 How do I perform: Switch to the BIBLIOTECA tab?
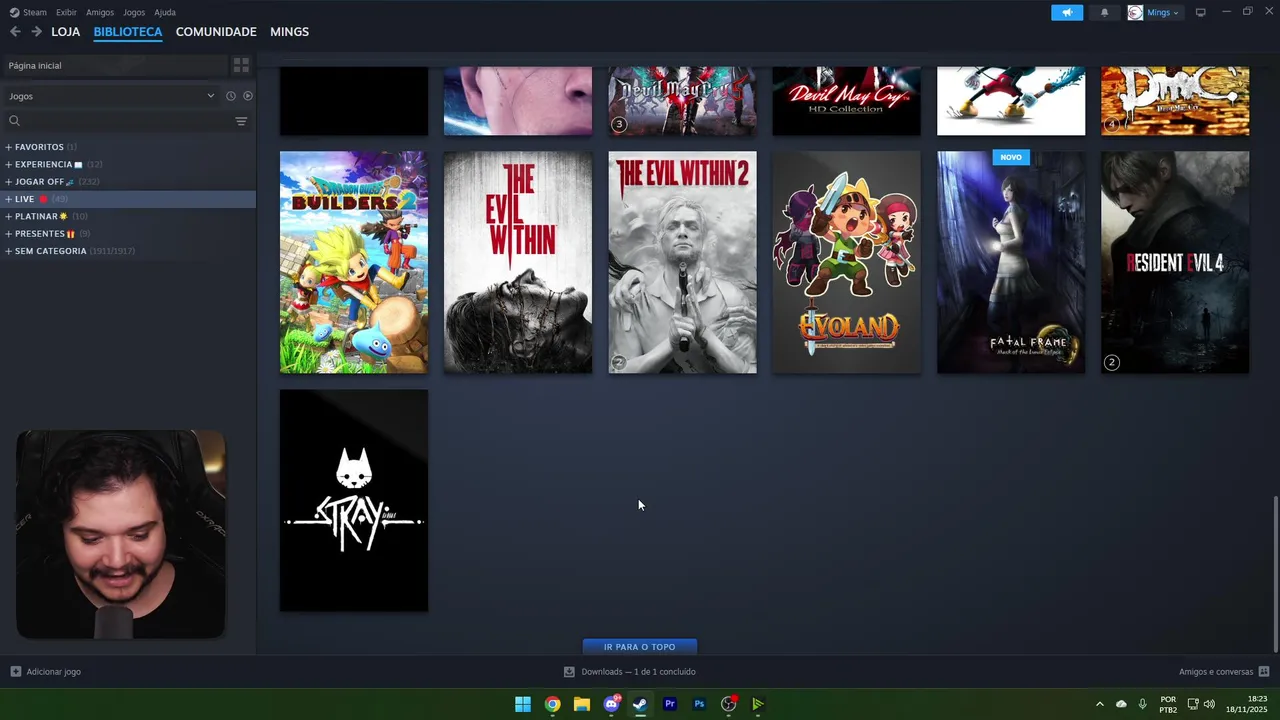coord(128,32)
